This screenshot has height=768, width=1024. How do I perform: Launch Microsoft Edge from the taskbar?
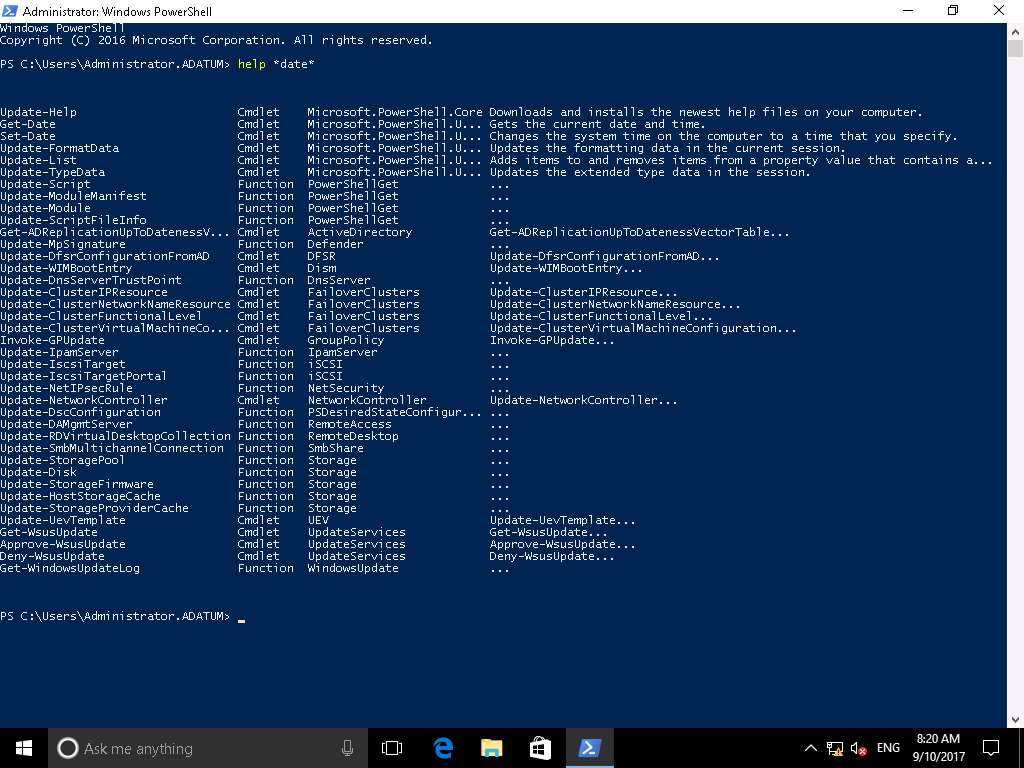(442, 748)
